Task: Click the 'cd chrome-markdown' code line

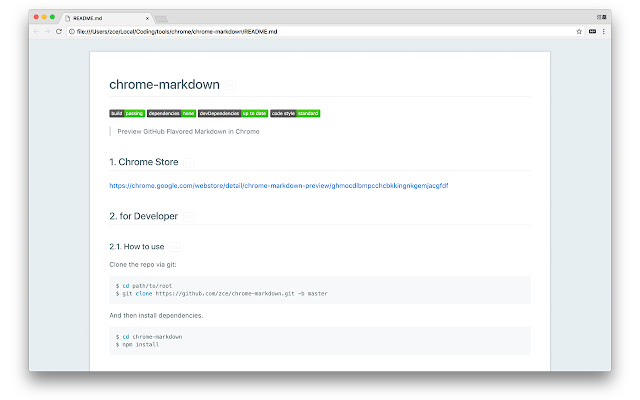Action: click(x=149, y=337)
